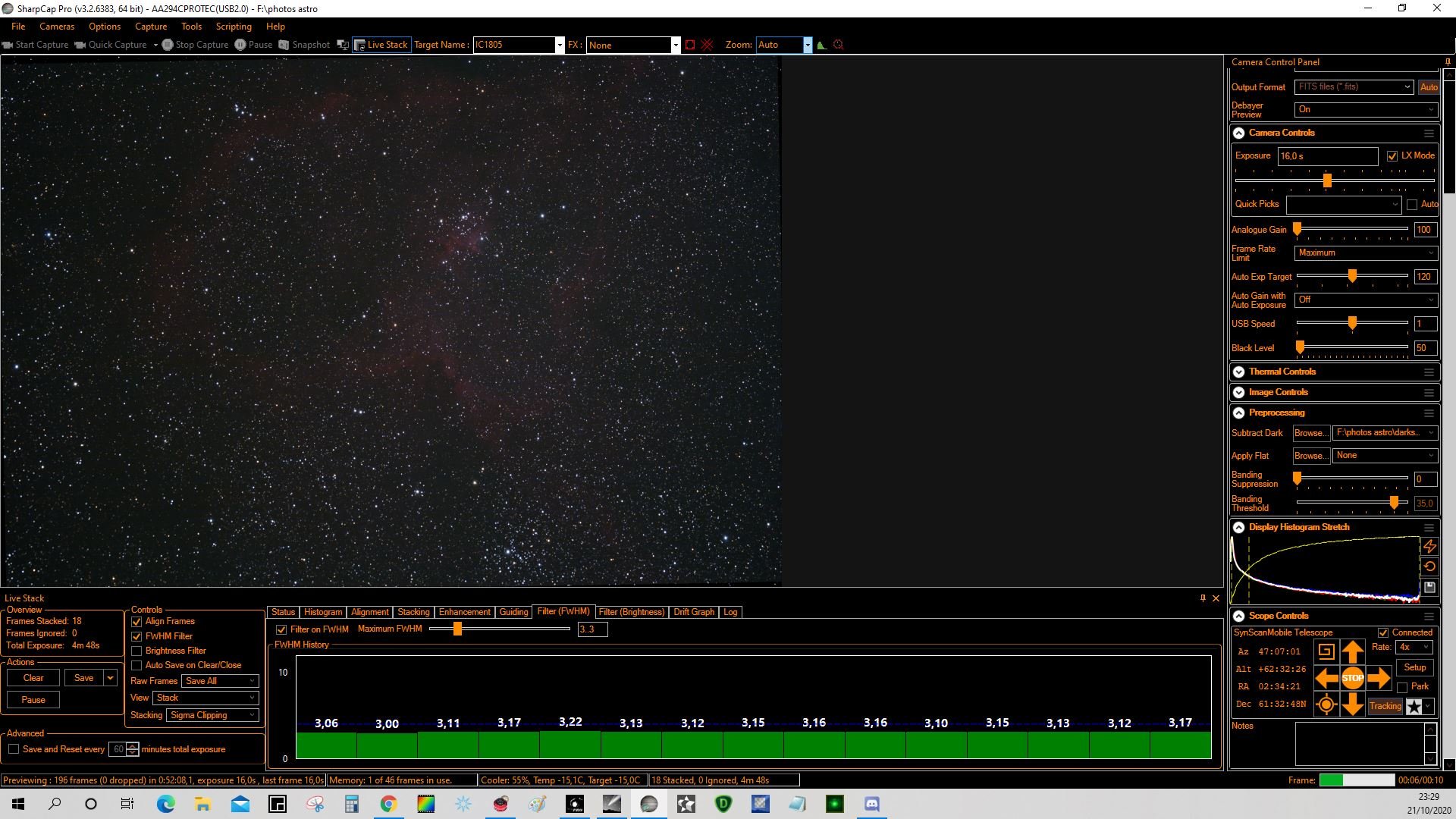
Task: Toggle the telescope Connected checkbox
Action: (x=1383, y=633)
